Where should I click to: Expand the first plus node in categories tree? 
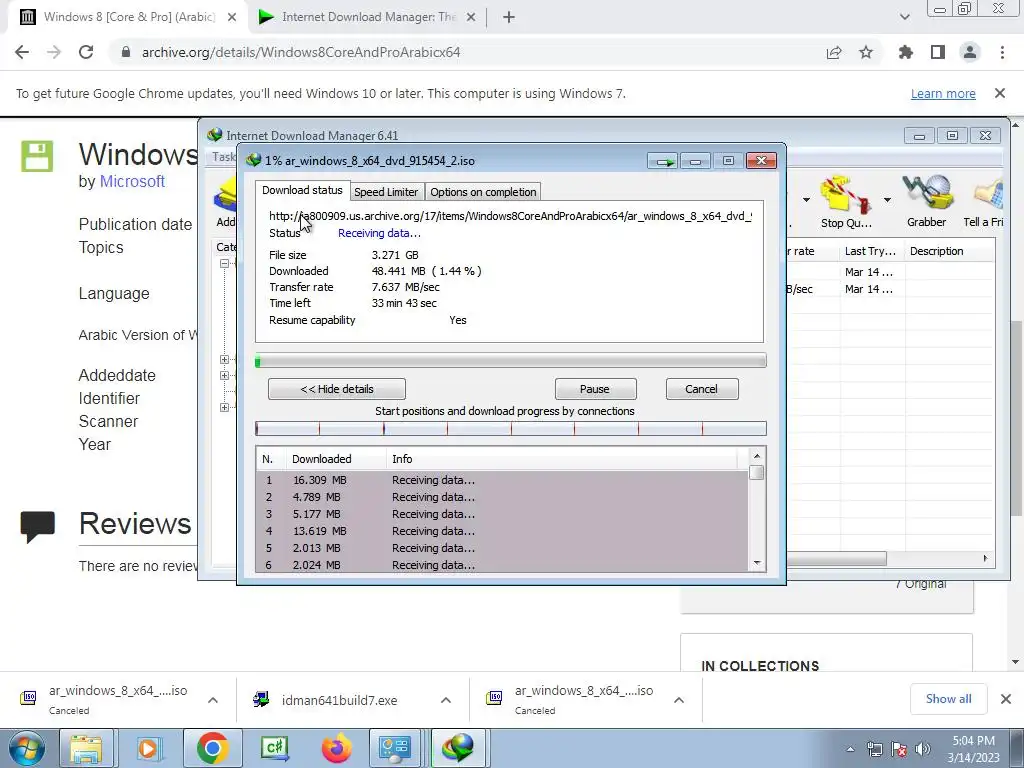[x=224, y=359]
